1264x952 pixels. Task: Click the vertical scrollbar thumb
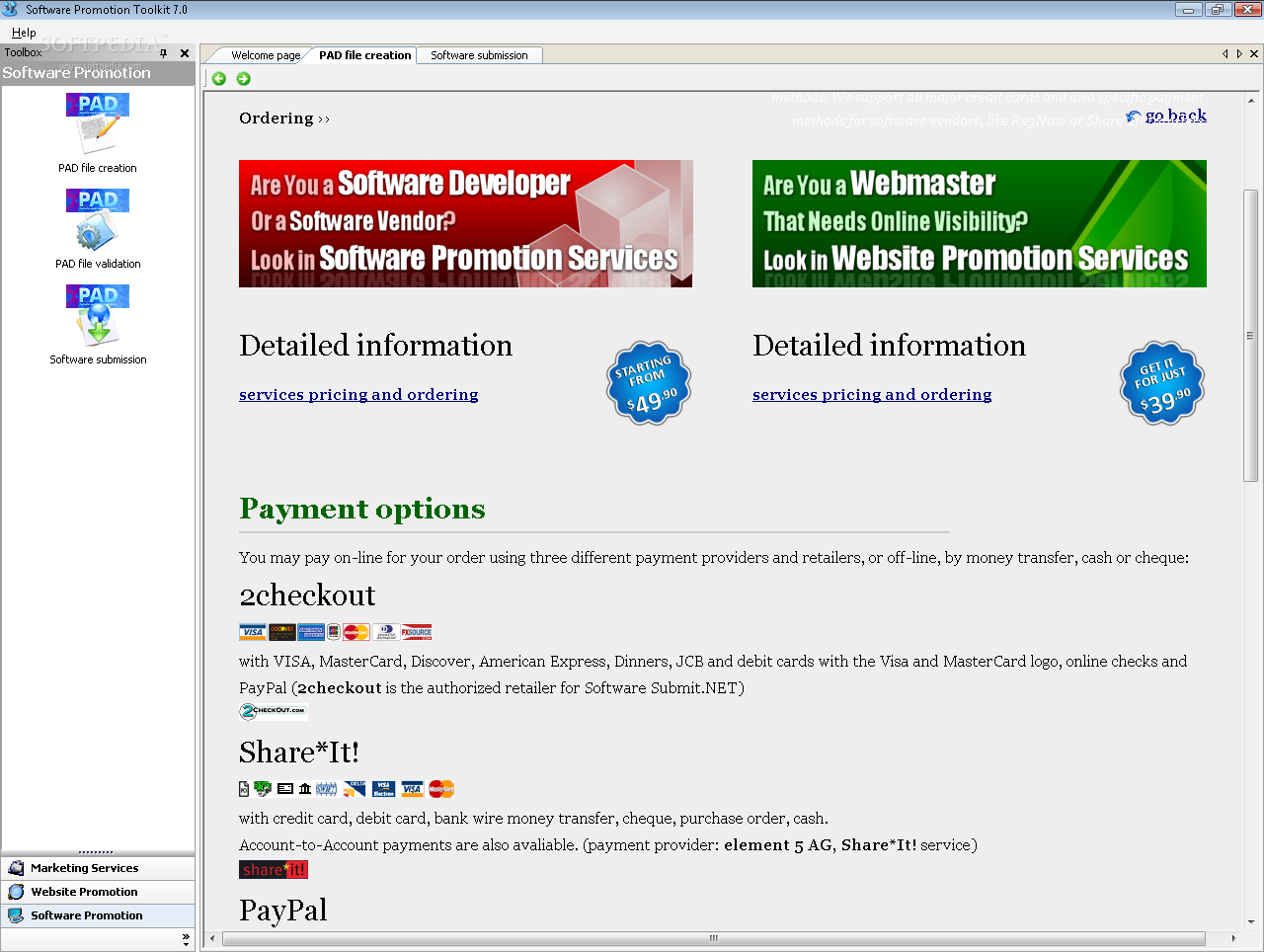(1250, 336)
